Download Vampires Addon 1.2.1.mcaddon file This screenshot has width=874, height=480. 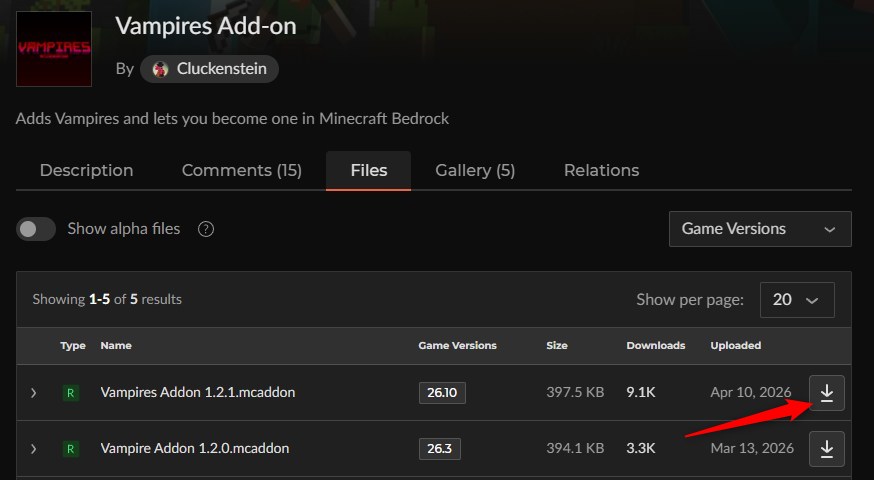pos(827,393)
